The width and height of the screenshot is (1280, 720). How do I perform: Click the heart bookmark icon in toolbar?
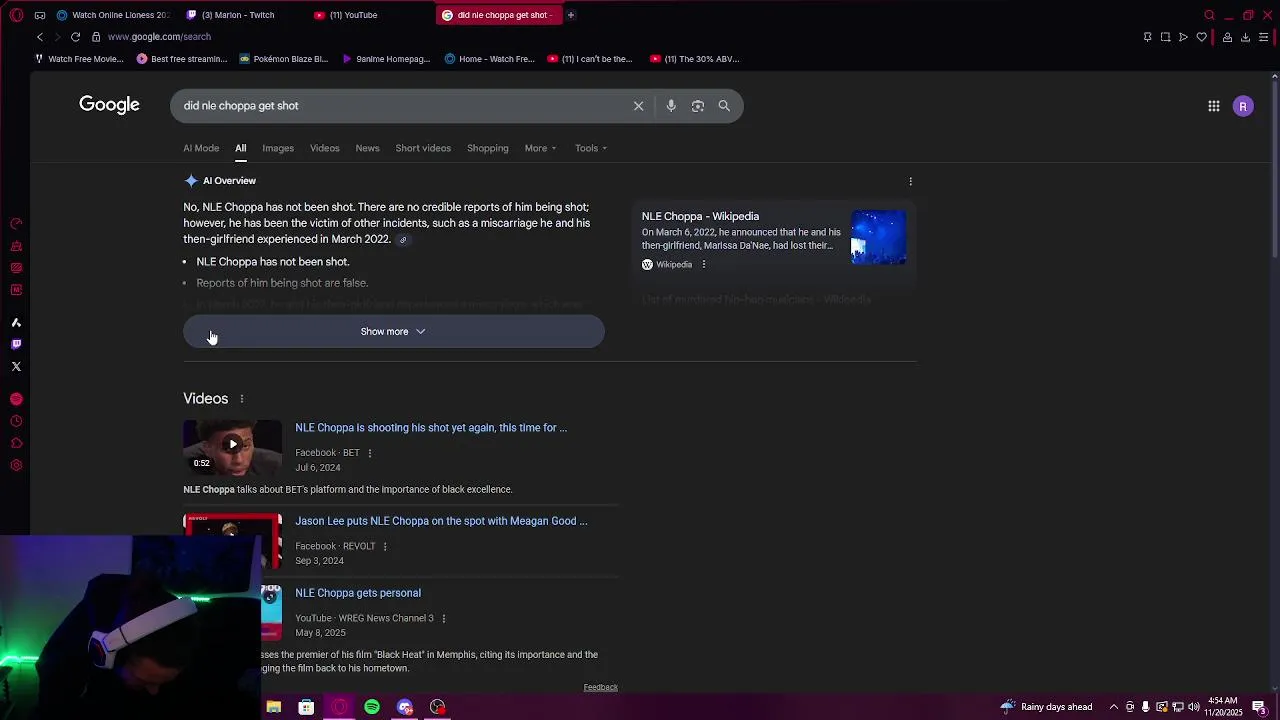click(x=1201, y=37)
